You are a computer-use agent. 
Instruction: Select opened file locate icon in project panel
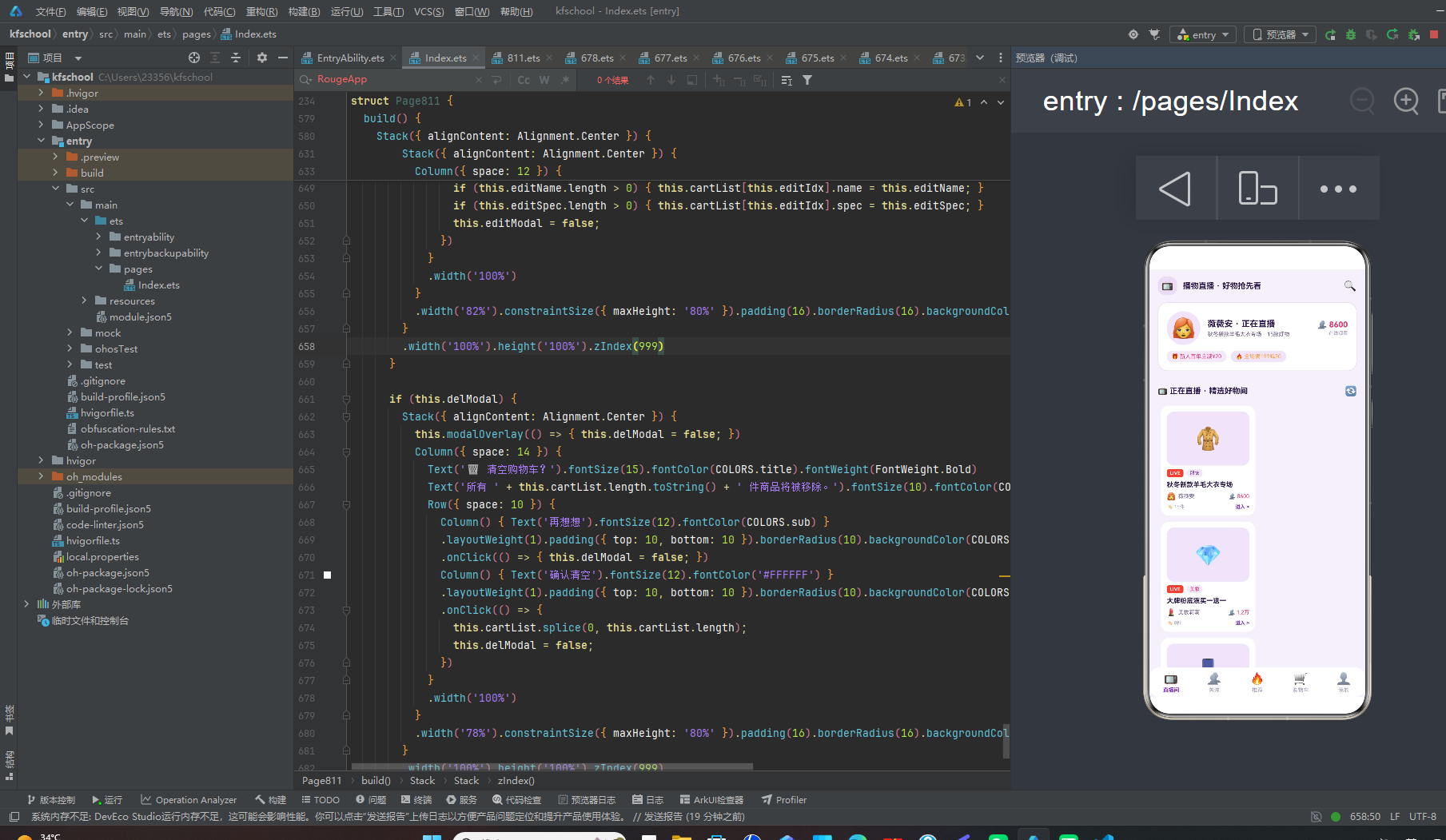(x=194, y=58)
